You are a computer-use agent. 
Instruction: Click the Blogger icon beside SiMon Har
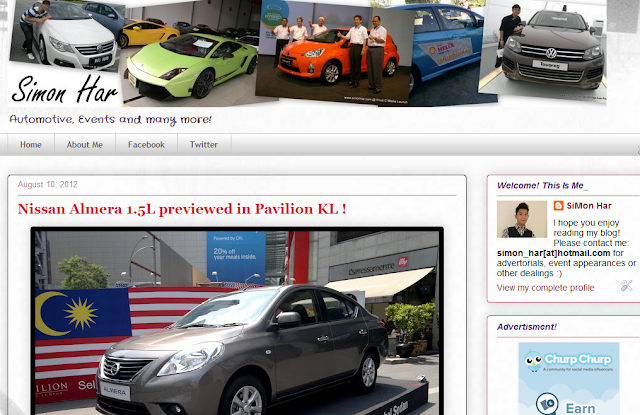tap(558, 206)
